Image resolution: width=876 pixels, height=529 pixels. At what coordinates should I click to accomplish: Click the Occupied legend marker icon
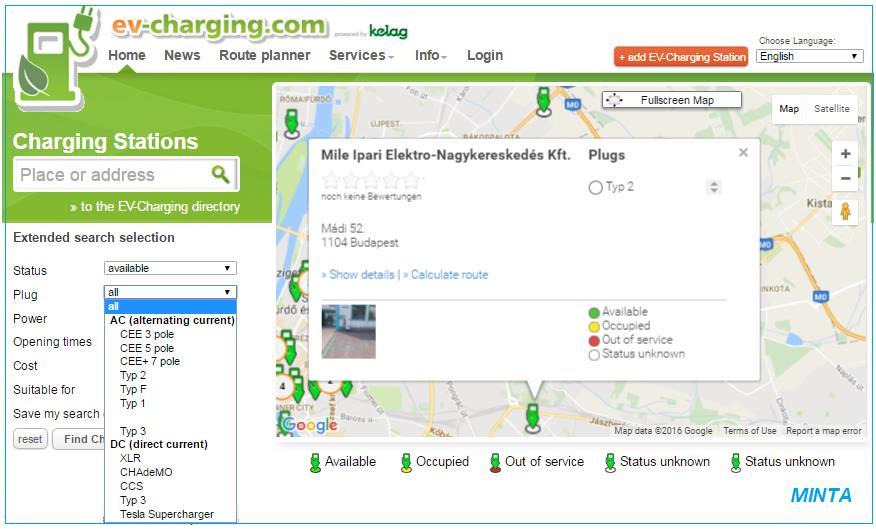click(406, 463)
